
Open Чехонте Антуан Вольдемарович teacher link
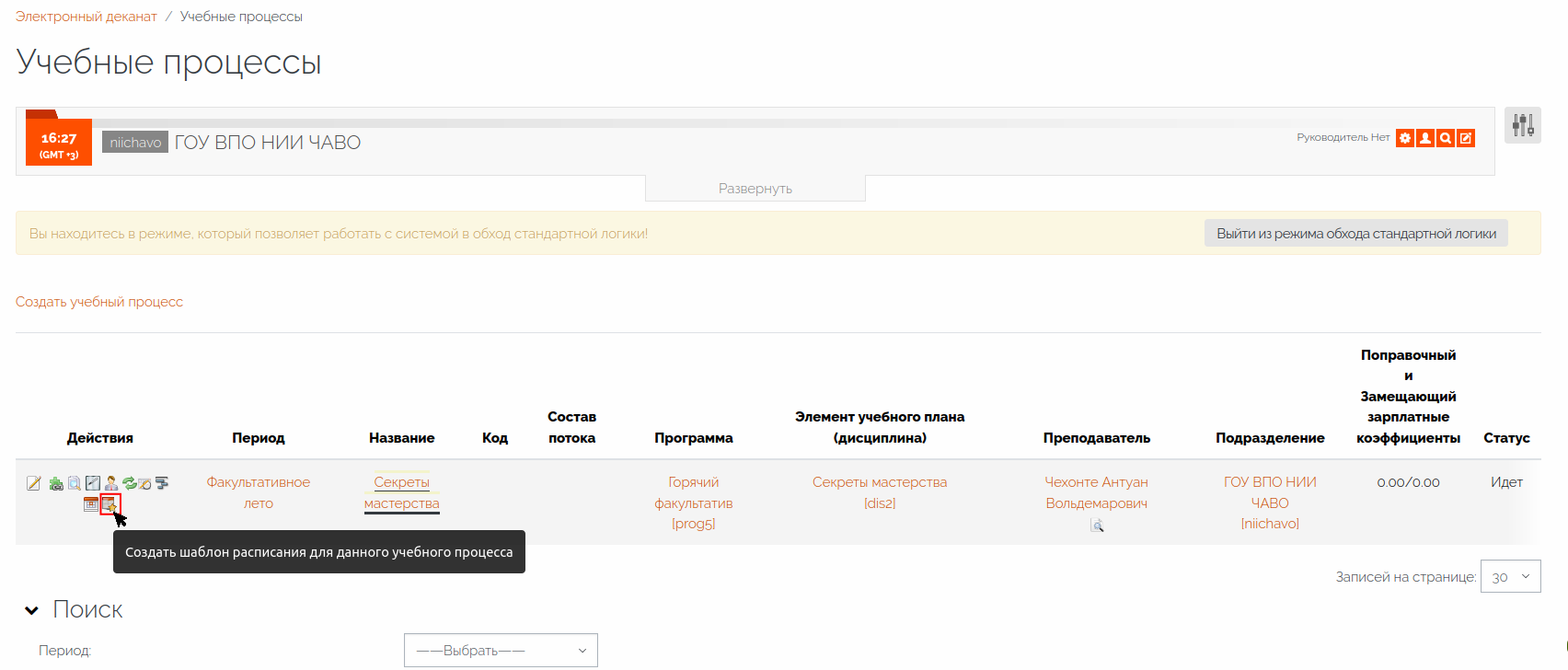click(x=1097, y=493)
